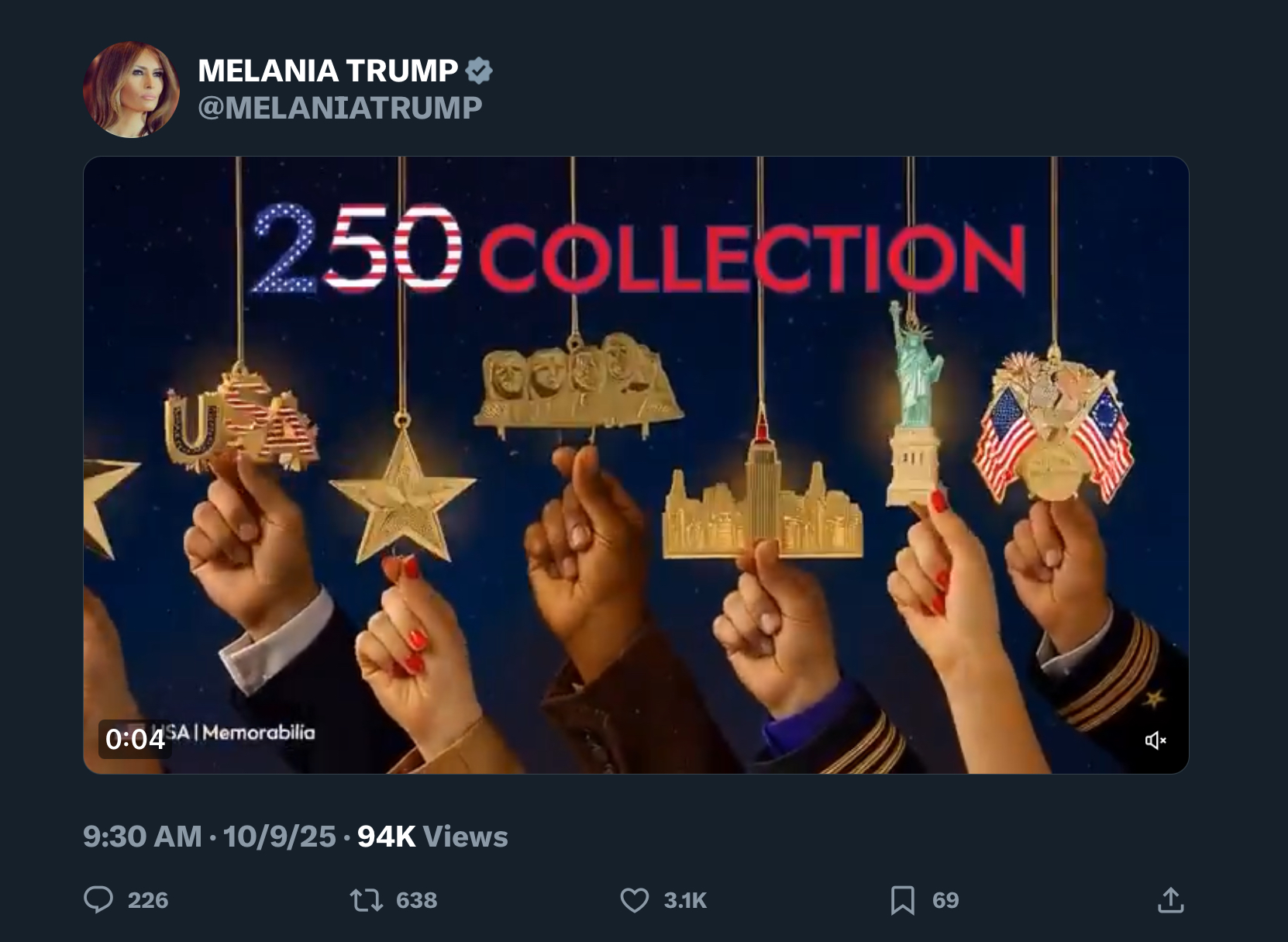This screenshot has height=942, width=1288.
Task: Unmute the video with the speaker icon
Action: 1155,740
